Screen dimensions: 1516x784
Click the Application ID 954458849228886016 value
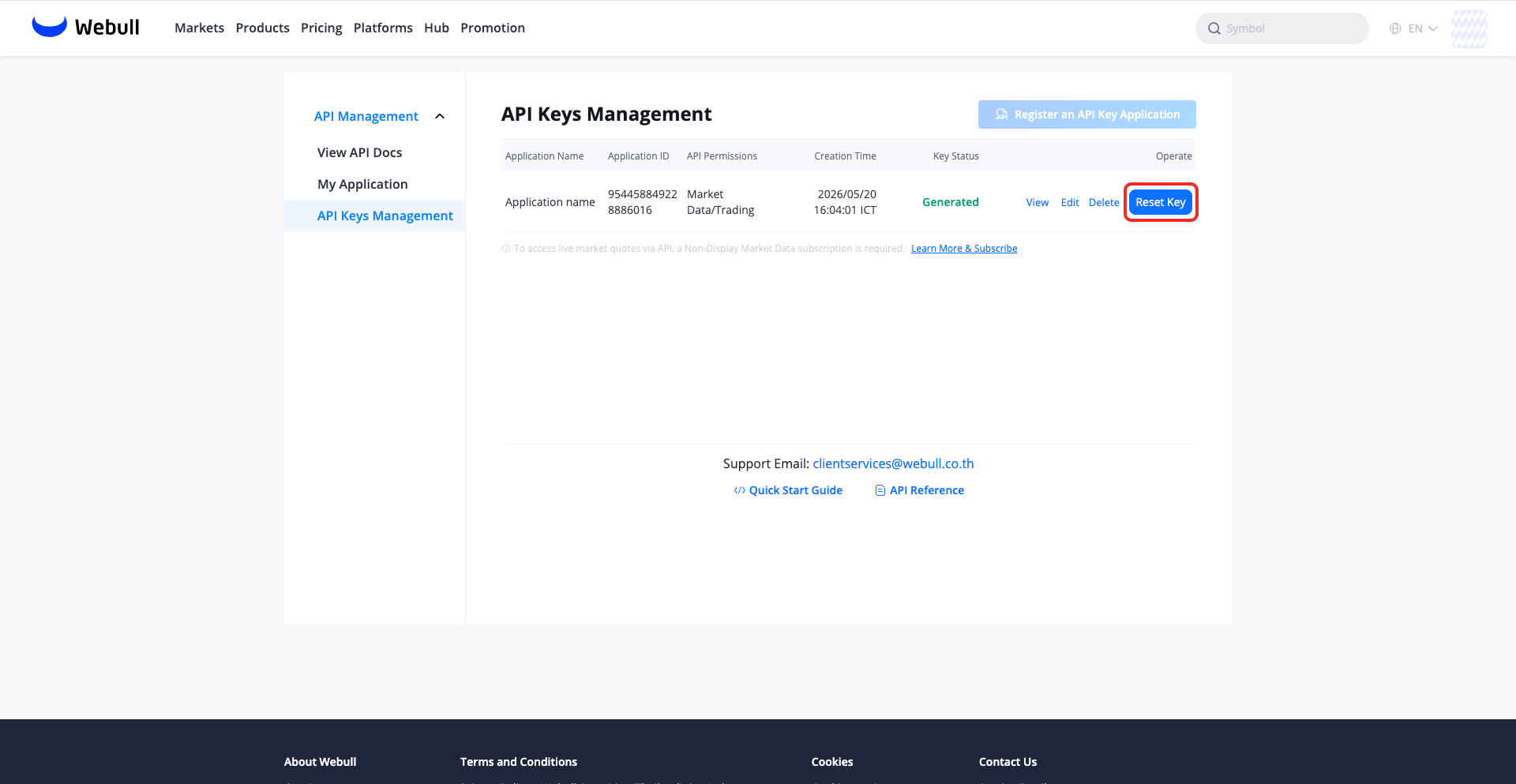643,202
